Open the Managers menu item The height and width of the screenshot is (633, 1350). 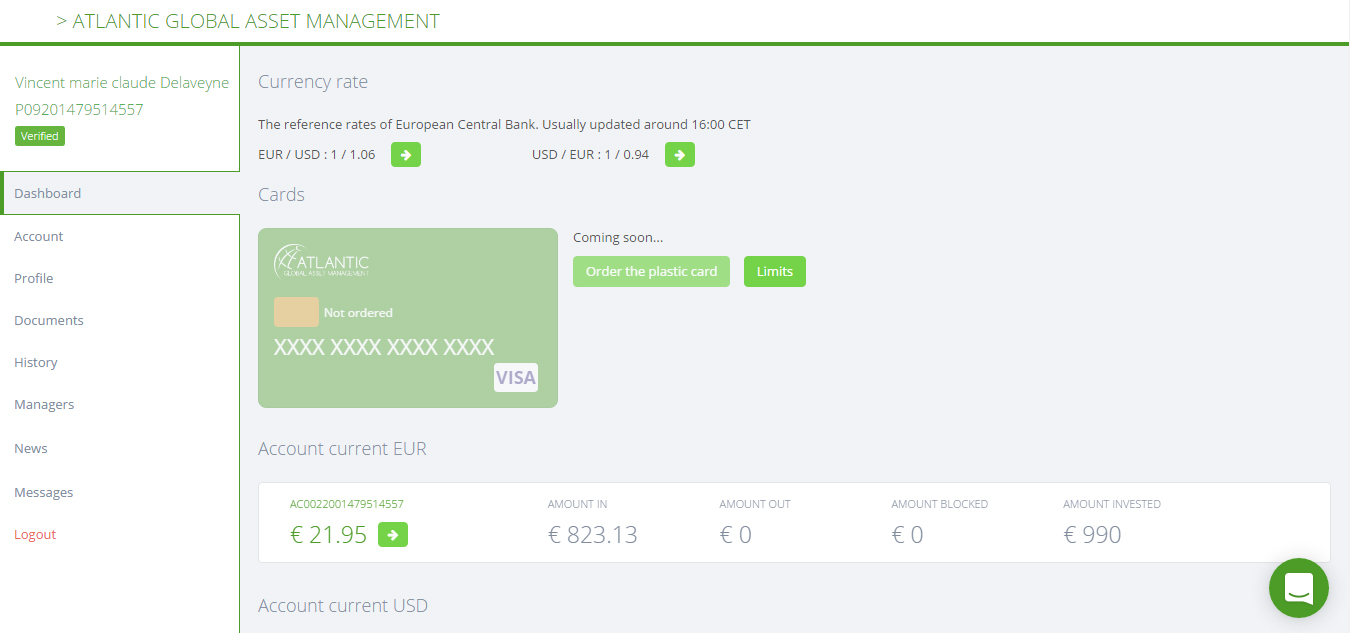click(x=44, y=404)
